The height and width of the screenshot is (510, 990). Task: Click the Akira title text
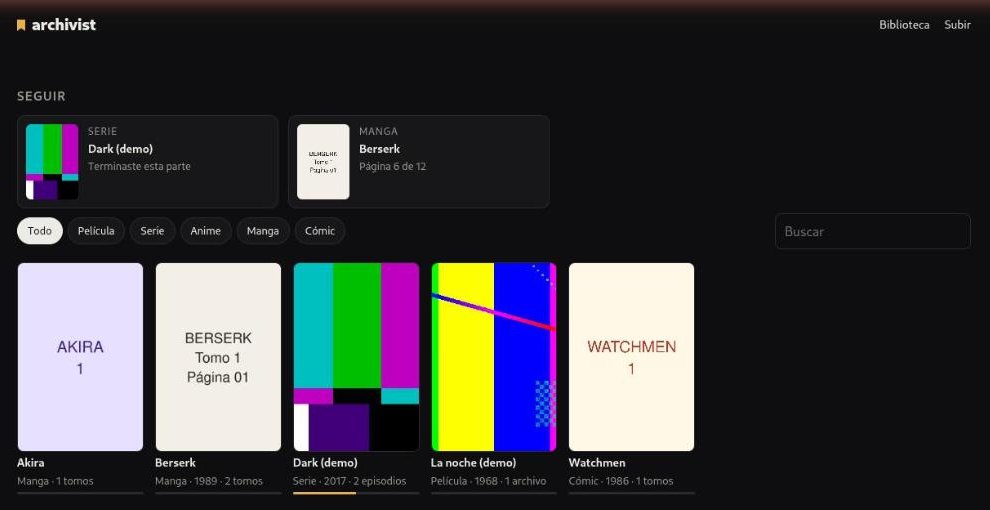[x=31, y=463]
